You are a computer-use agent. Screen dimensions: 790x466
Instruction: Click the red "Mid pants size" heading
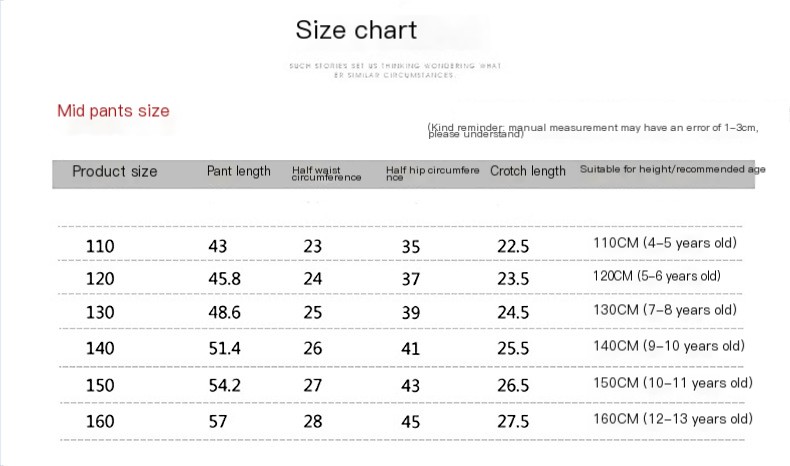tap(113, 111)
